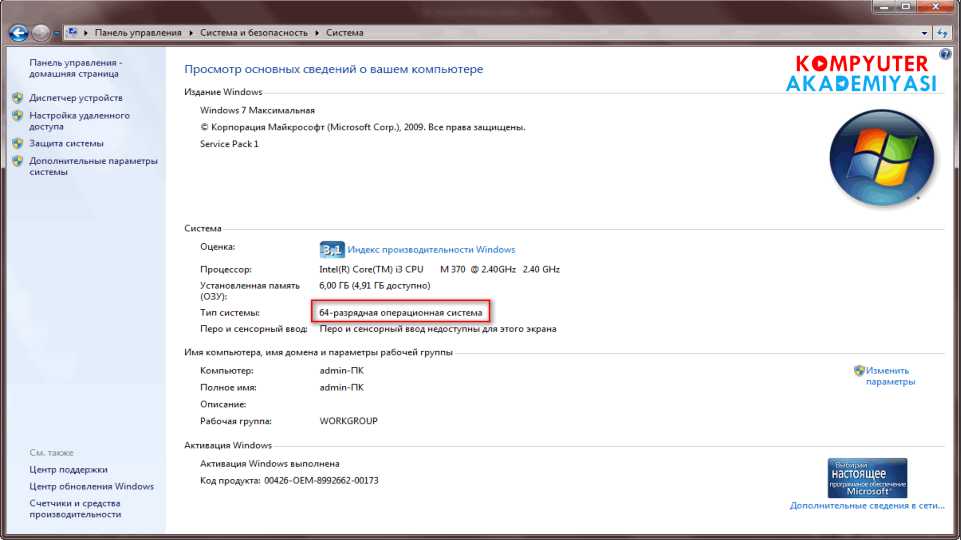Image resolution: width=961 pixels, height=540 pixels.
Task: Click admin-ПК value beside Полное имя
Action: tap(341, 387)
